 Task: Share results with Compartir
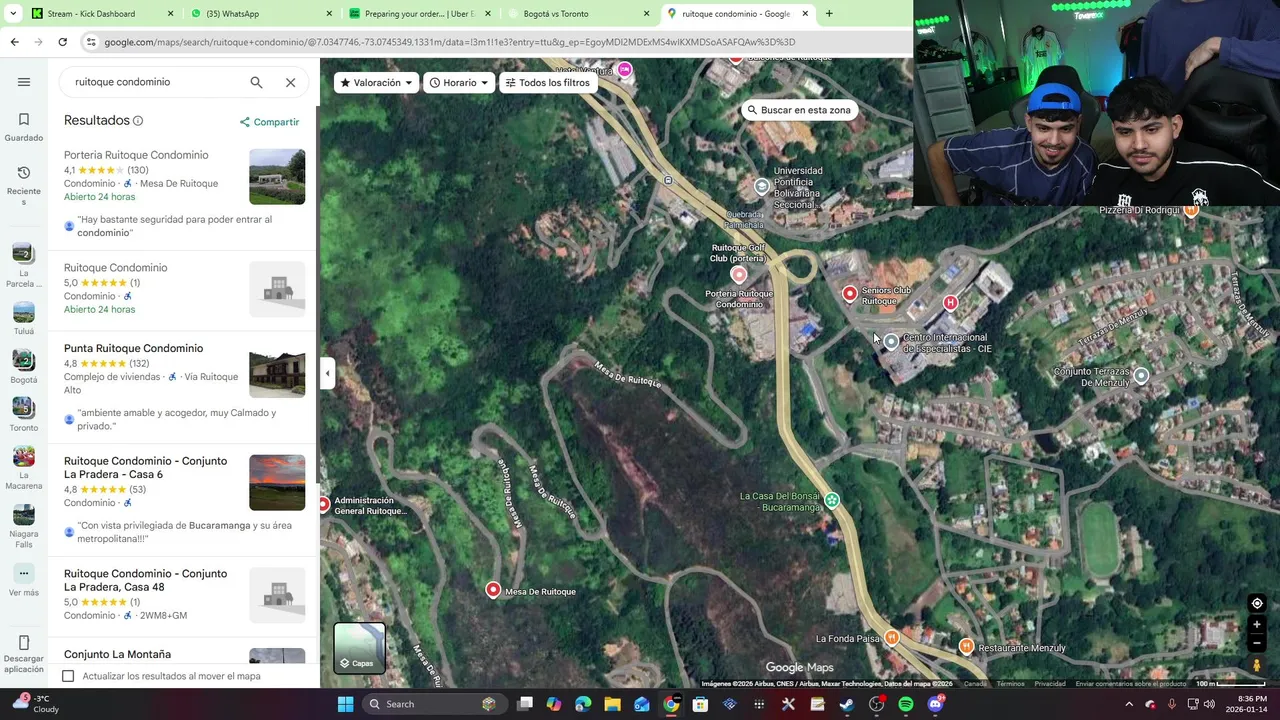[x=269, y=122]
